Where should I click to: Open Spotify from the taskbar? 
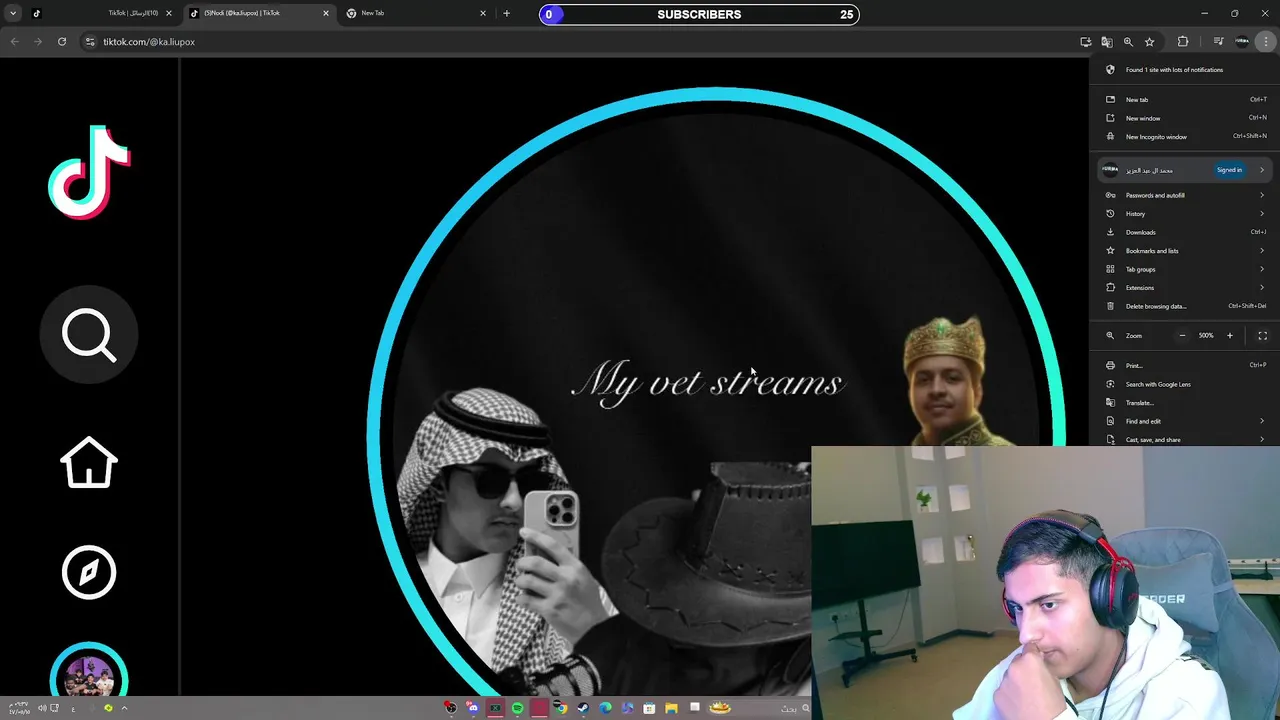(517, 708)
